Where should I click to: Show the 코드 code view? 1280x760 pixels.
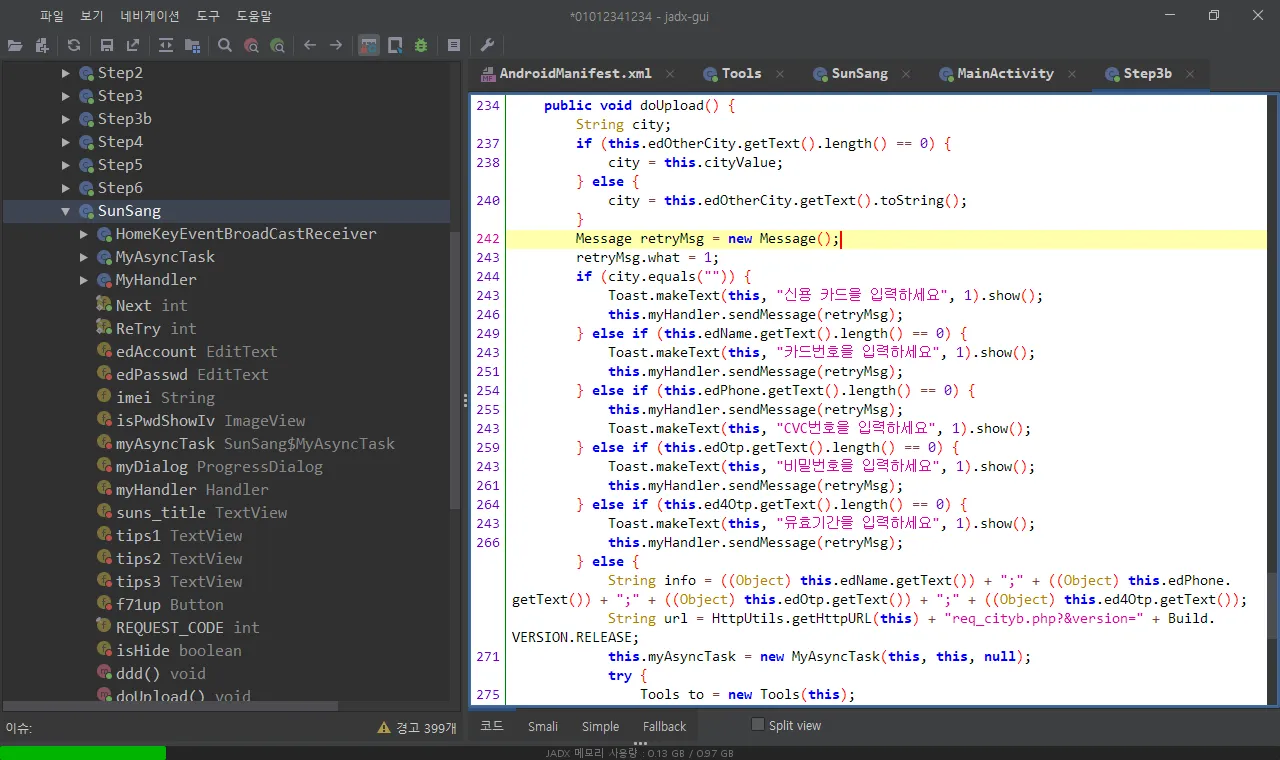click(492, 726)
